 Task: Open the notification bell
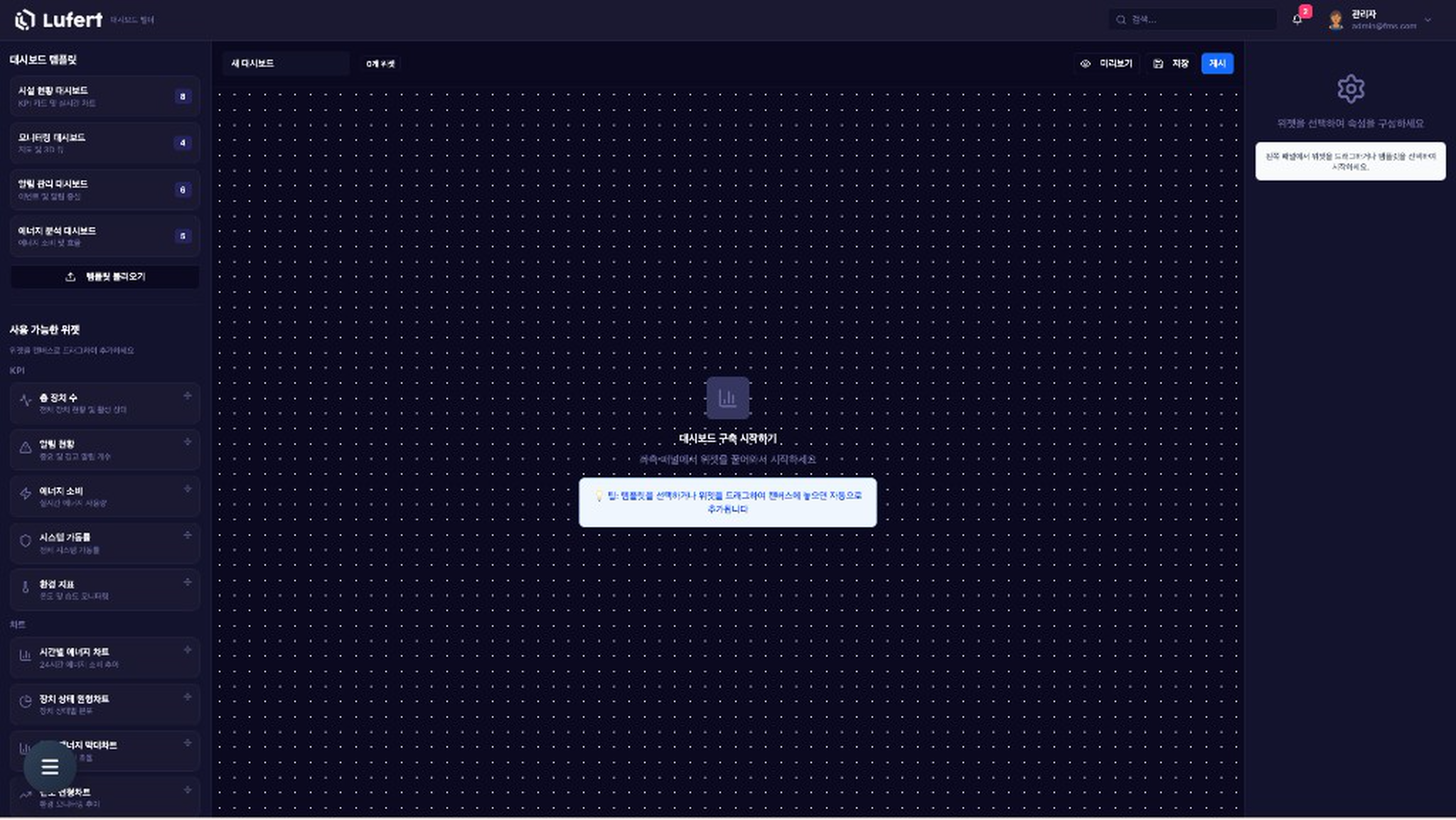coord(1297,20)
